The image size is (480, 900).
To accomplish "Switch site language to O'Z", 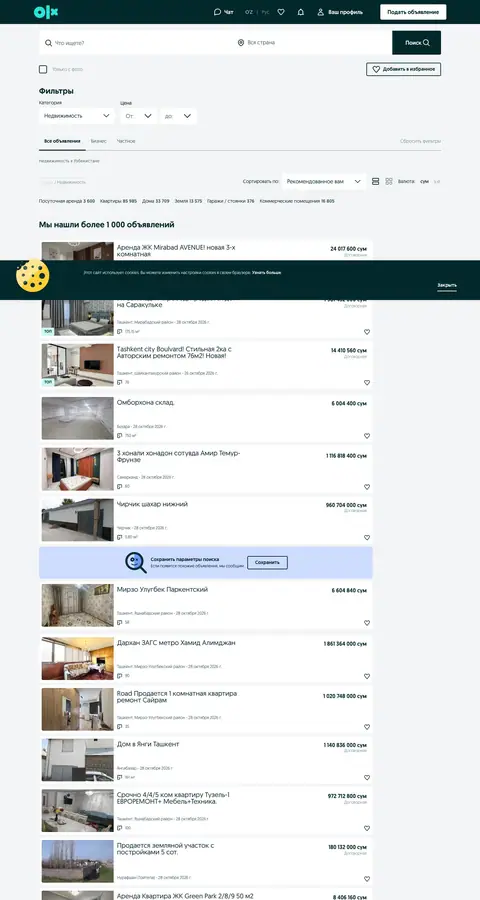I will pyautogui.click(x=249, y=12).
